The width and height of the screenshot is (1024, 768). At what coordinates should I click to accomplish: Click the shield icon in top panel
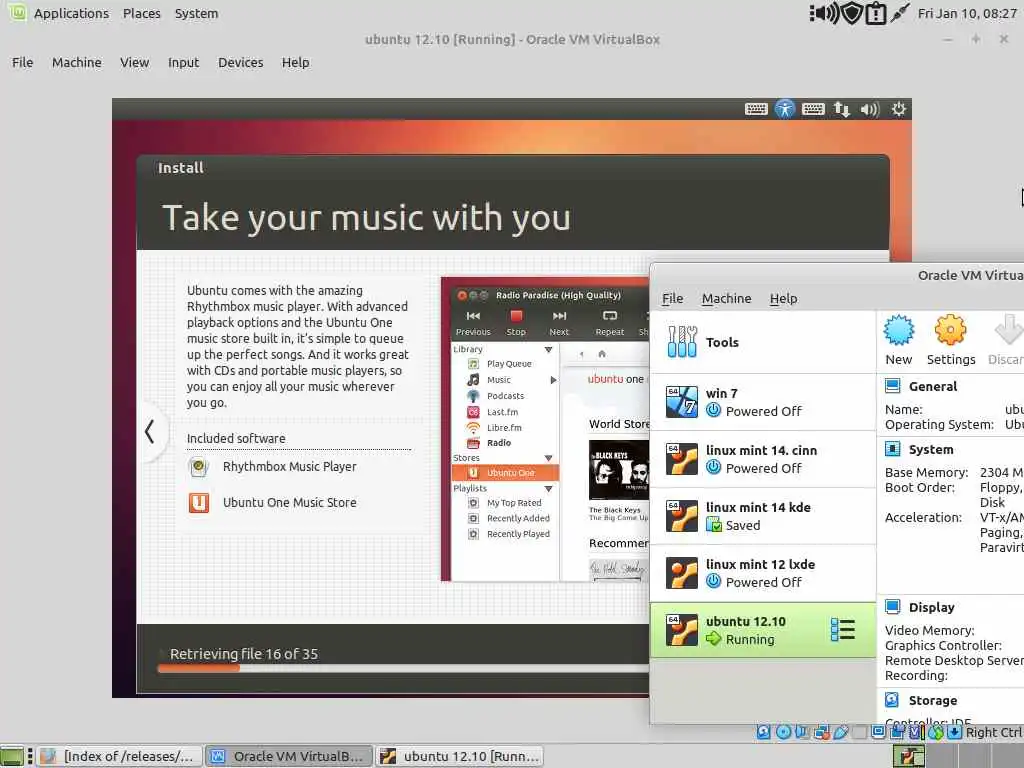tap(851, 13)
